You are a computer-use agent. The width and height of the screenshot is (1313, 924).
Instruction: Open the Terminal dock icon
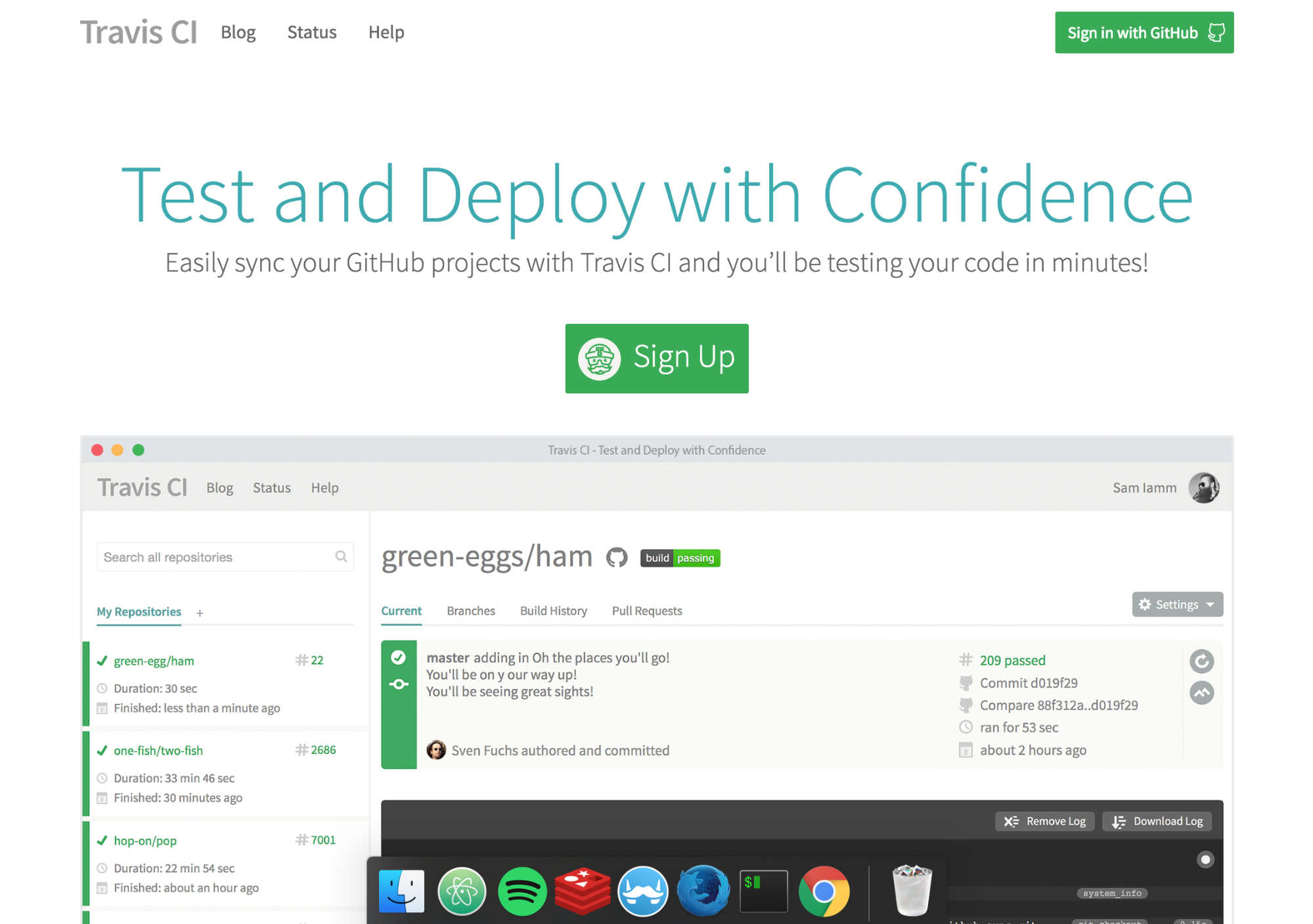tap(763, 891)
